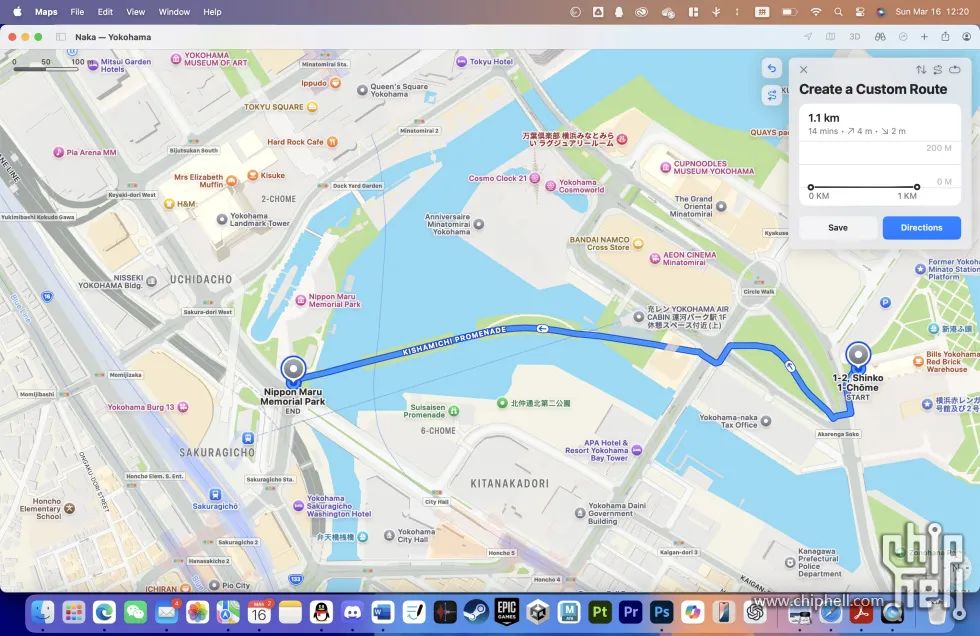The height and width of the screenshot is (636, 980).
Task: Toggle the Maps sidebar button
Action: tap(61, 37)
